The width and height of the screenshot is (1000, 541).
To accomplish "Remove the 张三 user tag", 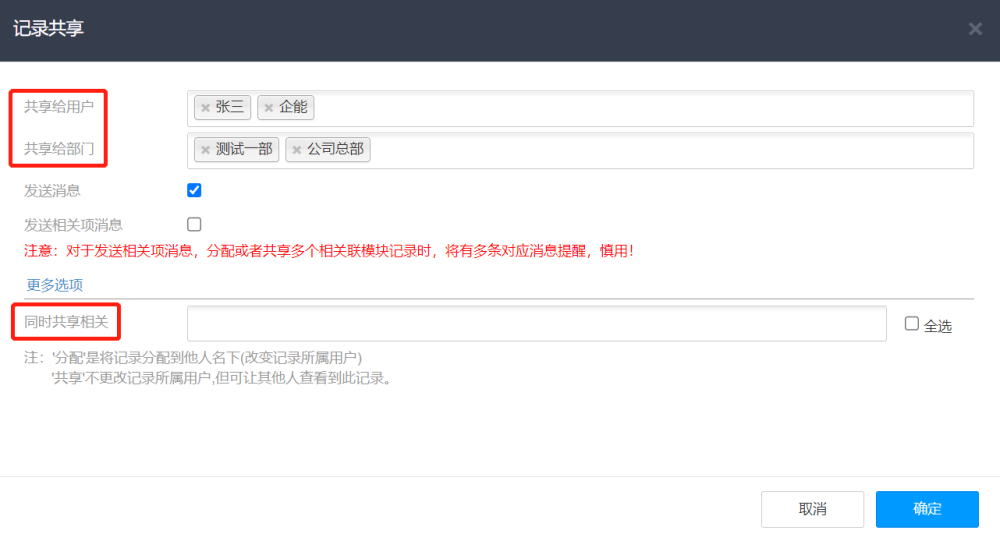I will [205, 108].
